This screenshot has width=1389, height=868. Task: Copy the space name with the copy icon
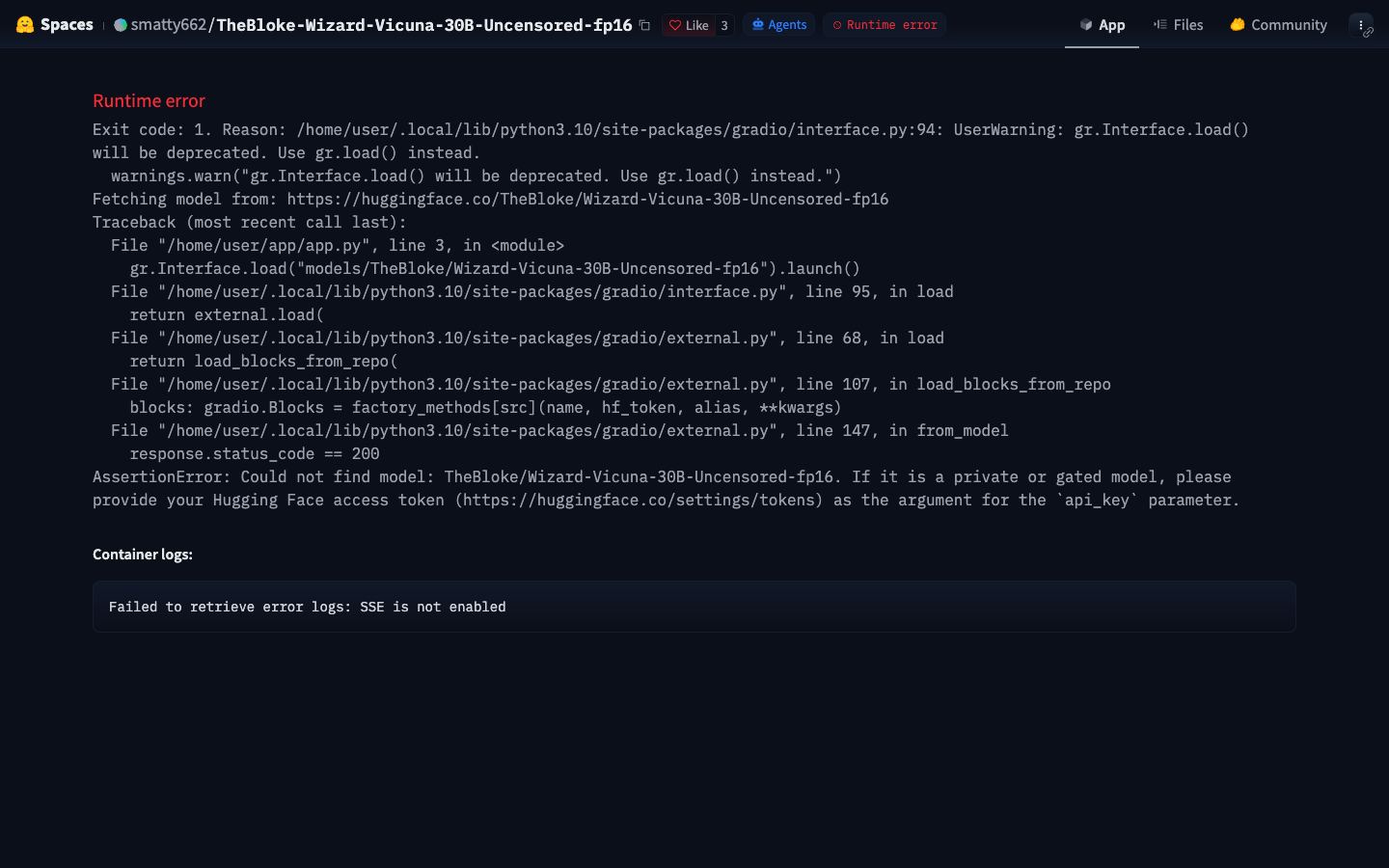pyautogui.click(x=644, y=25)
